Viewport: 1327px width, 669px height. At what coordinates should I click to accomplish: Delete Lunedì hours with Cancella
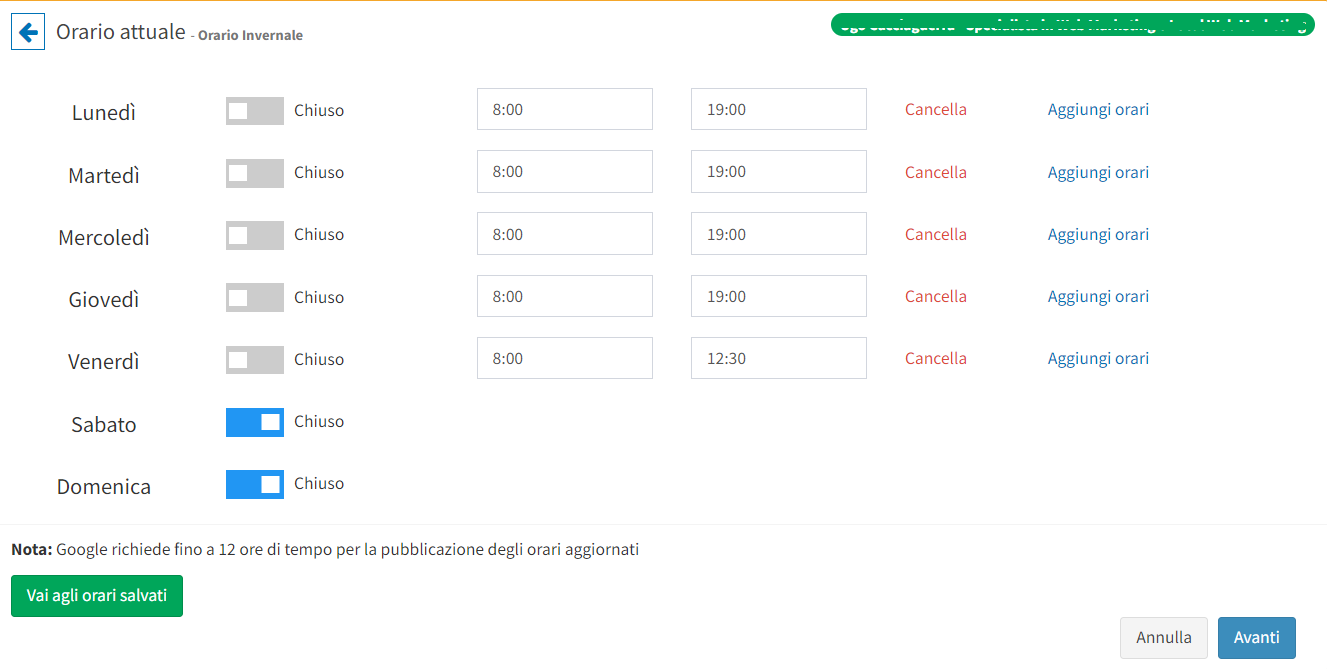935,110
